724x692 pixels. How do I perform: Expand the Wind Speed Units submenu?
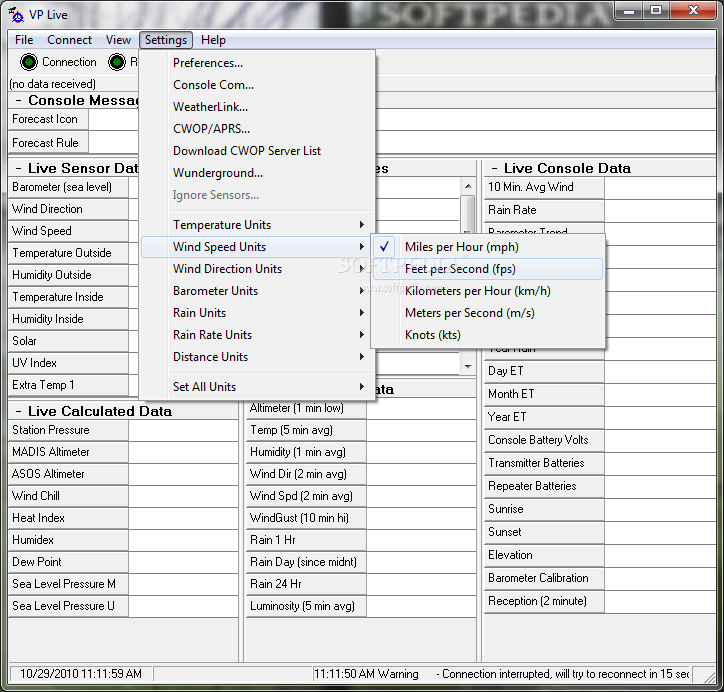(258, 247)
